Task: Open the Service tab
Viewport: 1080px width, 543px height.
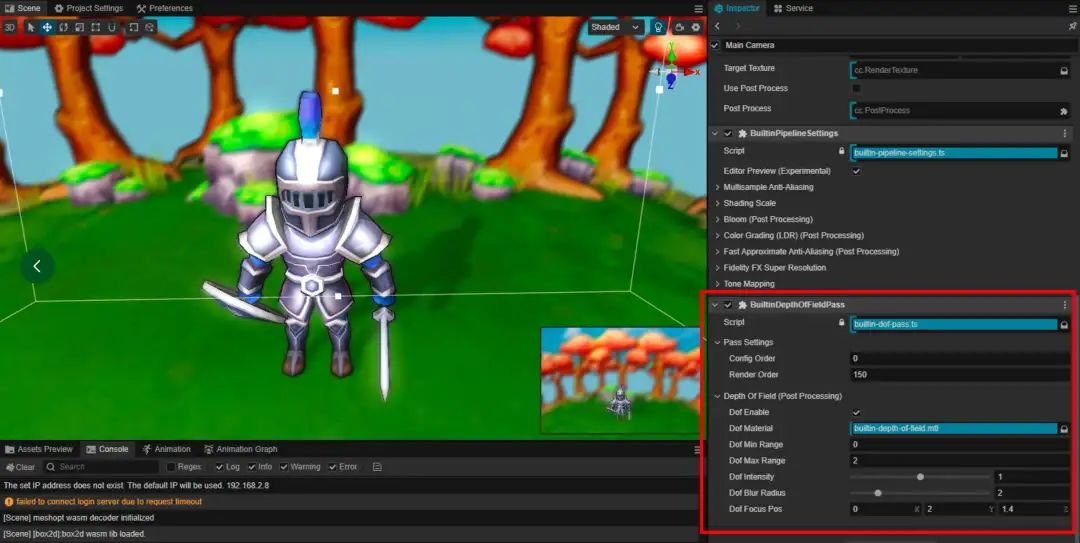Action: click(793, 8)
